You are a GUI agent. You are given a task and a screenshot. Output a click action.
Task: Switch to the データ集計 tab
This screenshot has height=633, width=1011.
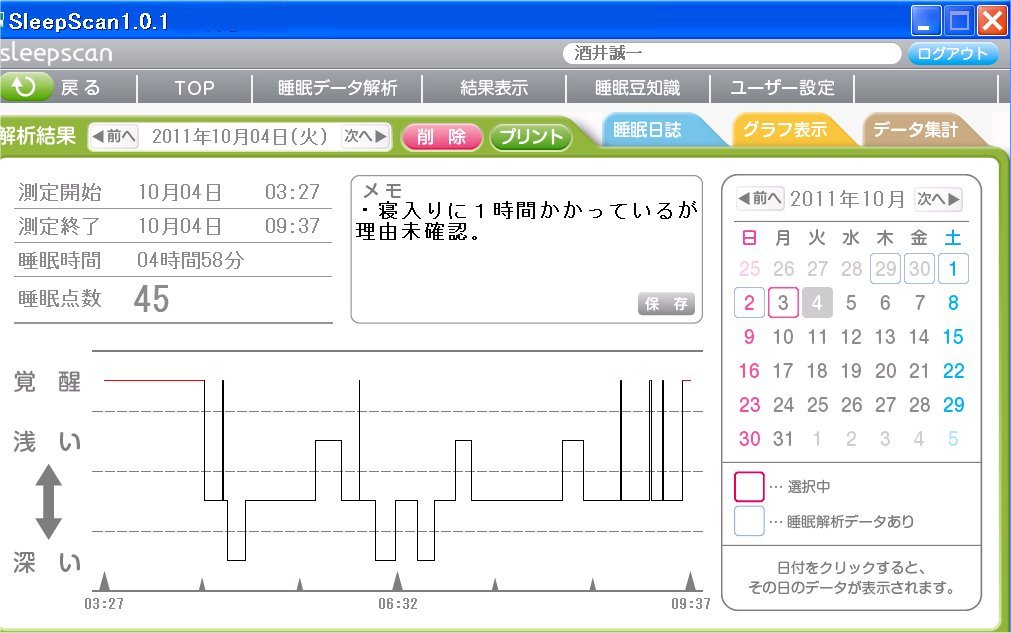(x=915, y=130)
